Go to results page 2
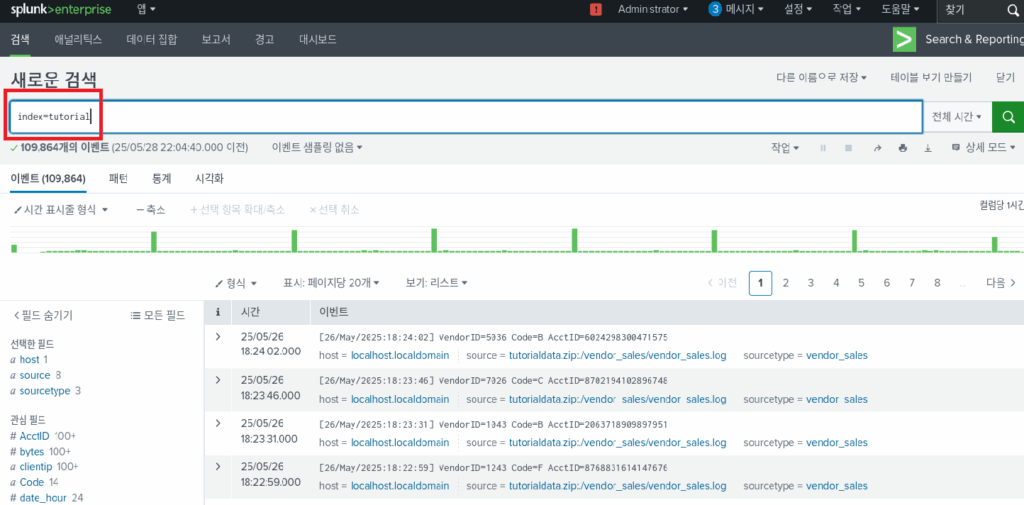The height and width of the screenshot is (505, 1024). tap(786, 283)
